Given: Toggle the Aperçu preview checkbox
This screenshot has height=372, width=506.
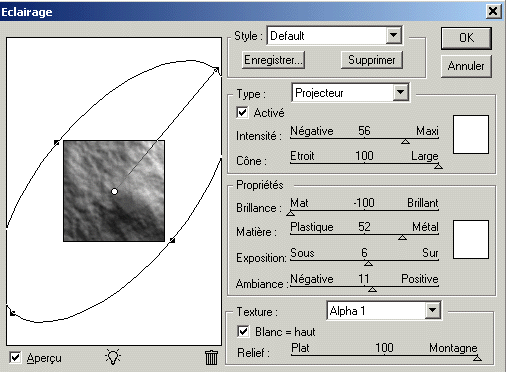Looking at the screenshot, I should (15, 358).
